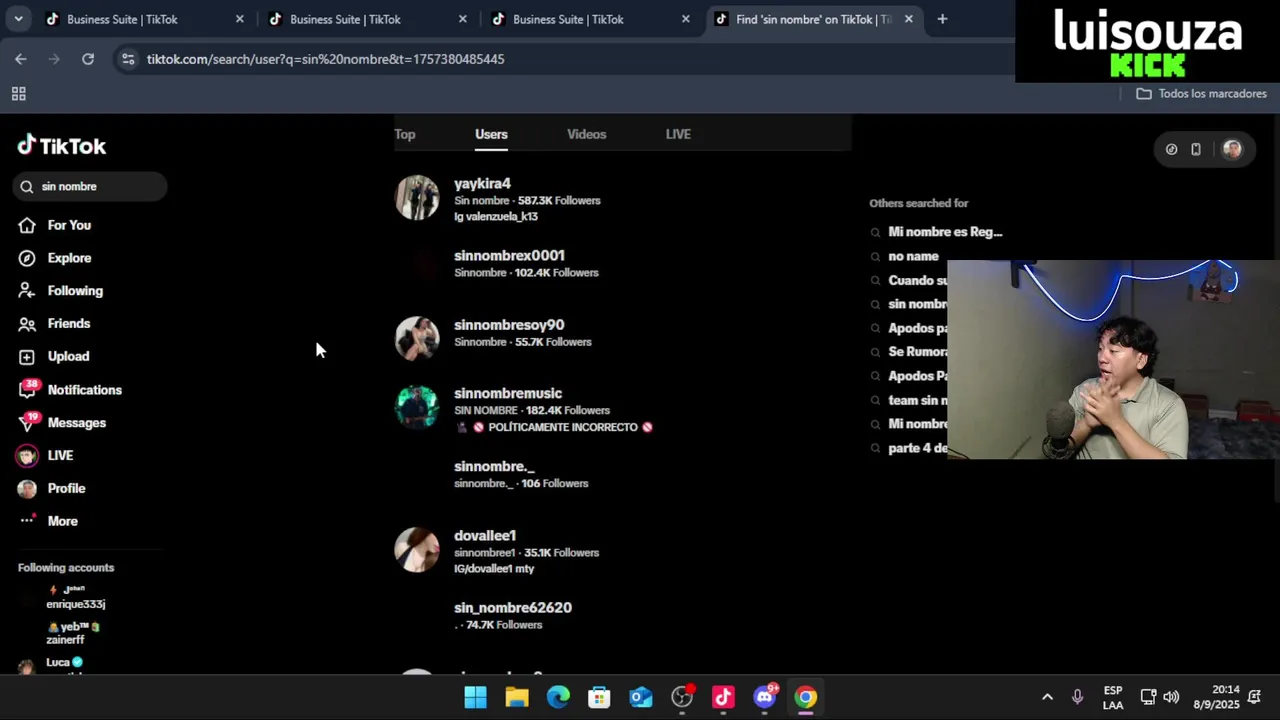Viewport: 1280px width, 720px height.
Task: Open the account avatar in TikTok header
Action: pos(1232,149)
